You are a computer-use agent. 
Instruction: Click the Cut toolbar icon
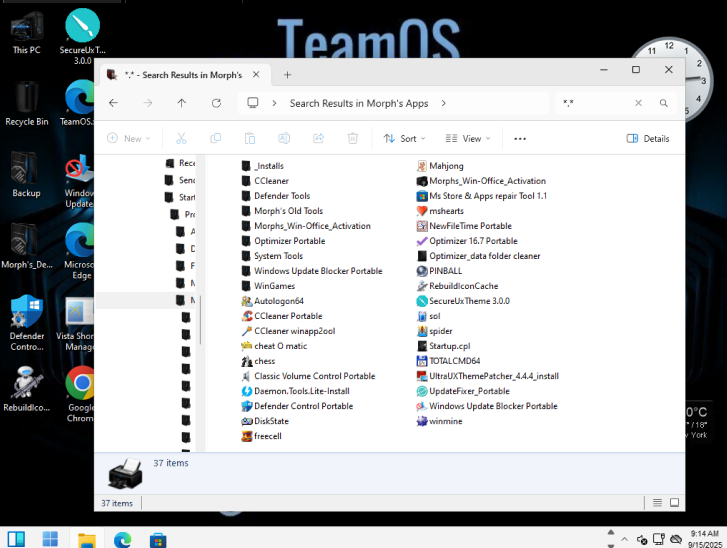pos(181,139)
